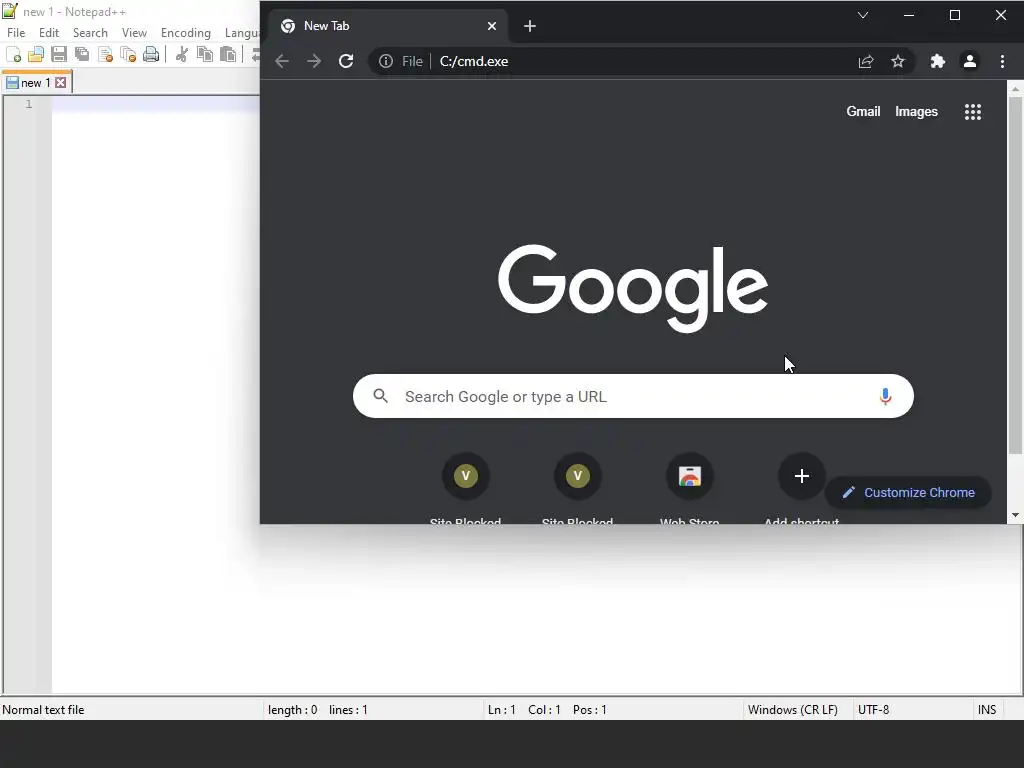View site information icon in address bar

coord(386,61)
